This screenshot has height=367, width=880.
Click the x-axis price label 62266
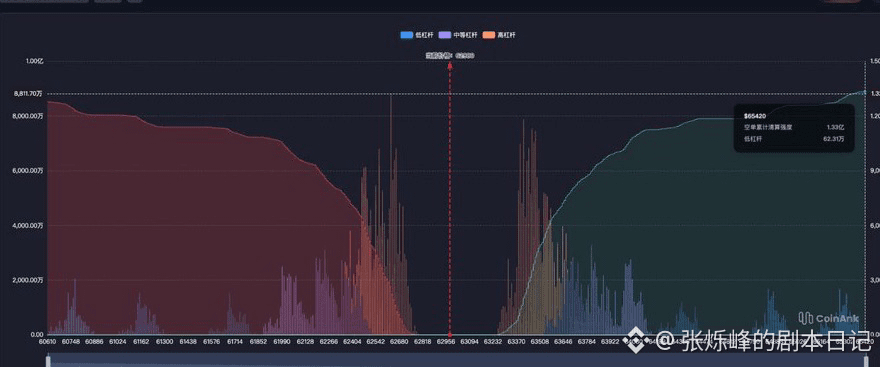(x=329, y=342)
